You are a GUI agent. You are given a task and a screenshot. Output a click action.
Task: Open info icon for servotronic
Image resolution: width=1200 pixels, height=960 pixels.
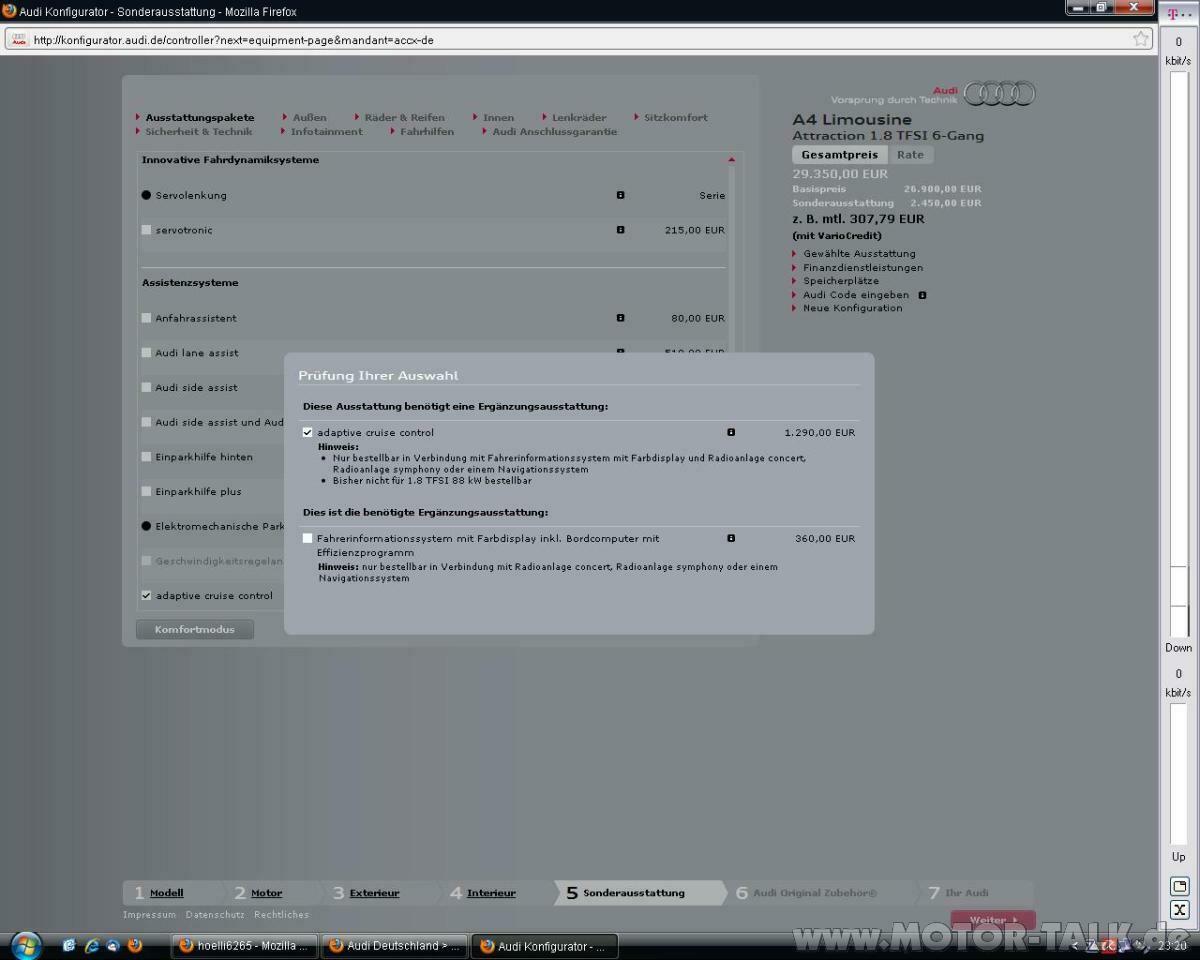pos(620,230)
